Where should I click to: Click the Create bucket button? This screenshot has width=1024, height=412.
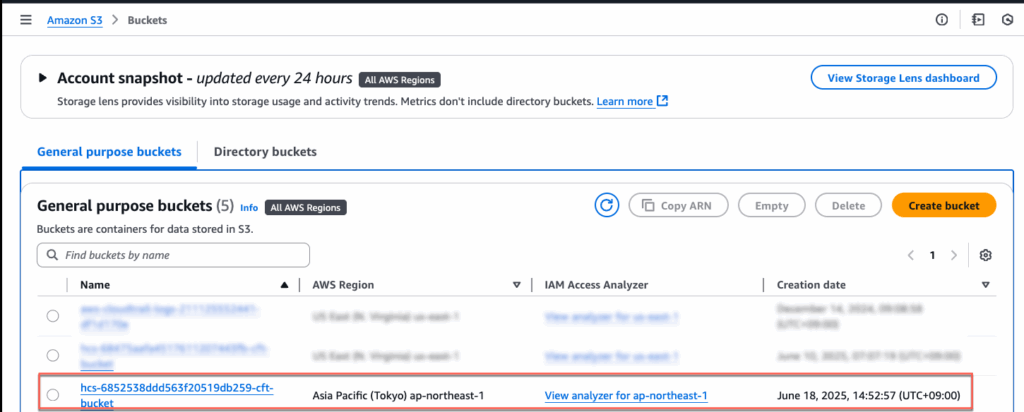tap(943, 205)
